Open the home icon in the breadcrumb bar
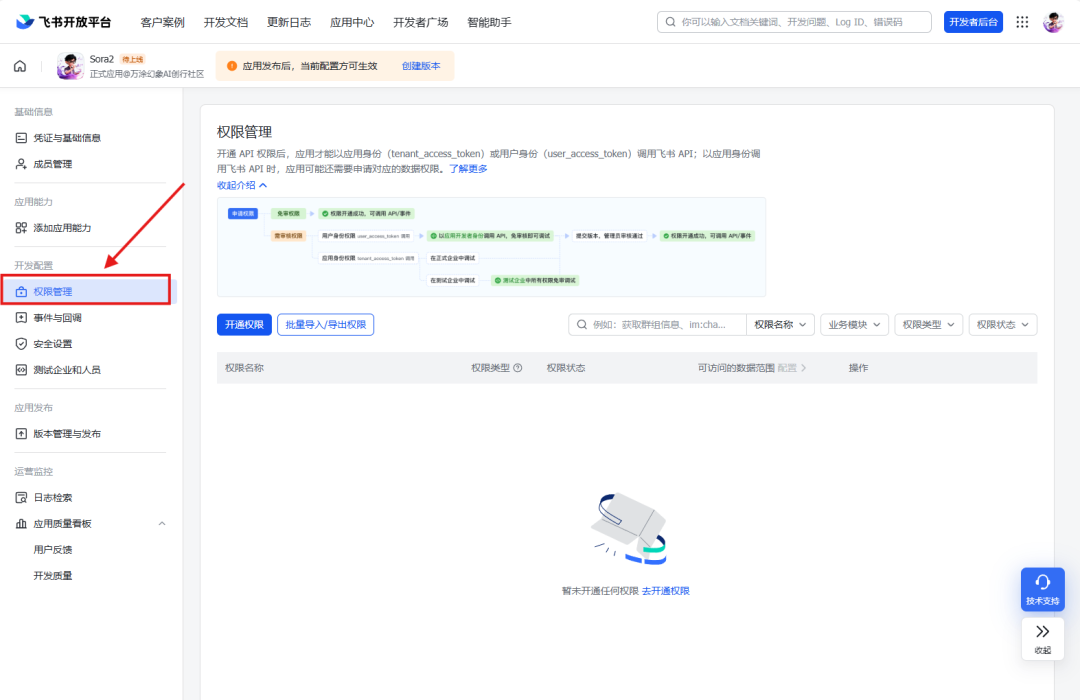Viewport: 1080px width, 700px height. (20, 66)
